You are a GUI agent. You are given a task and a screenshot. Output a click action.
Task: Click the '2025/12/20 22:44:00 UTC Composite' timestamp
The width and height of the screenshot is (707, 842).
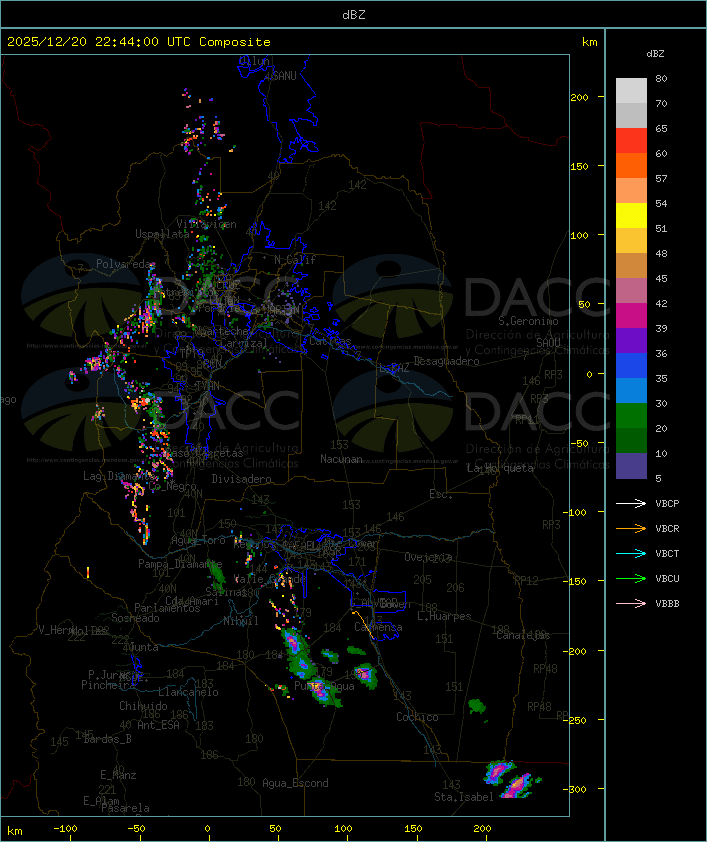pyautogui.click(x=139, y=42)
